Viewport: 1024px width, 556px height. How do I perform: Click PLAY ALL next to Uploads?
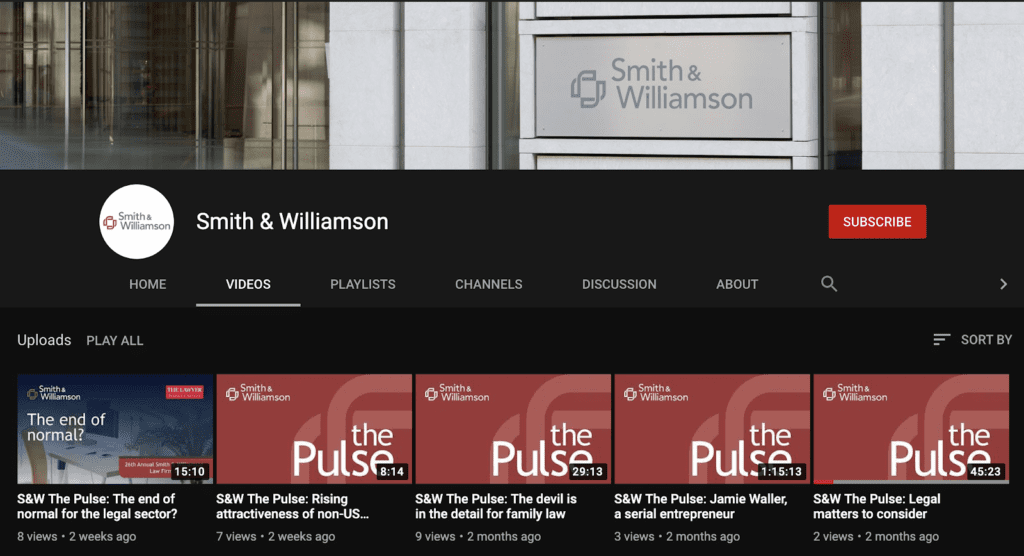click(114, 340)
